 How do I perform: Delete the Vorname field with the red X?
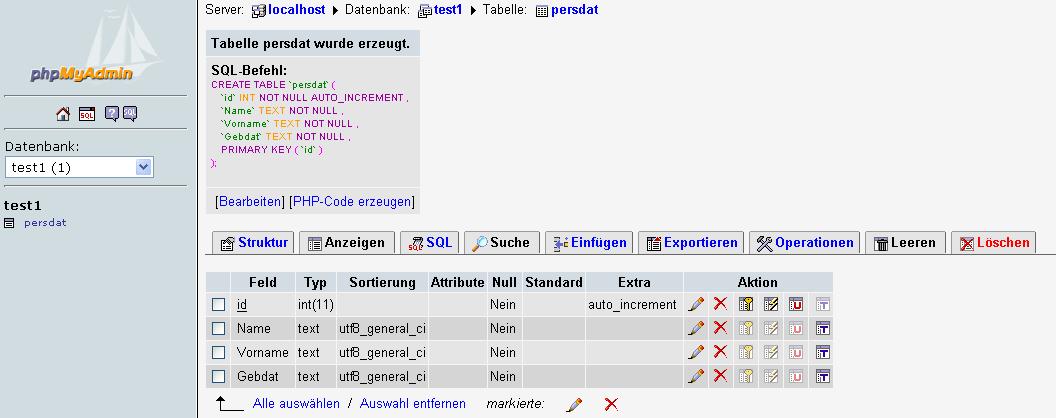click(720, 352)
